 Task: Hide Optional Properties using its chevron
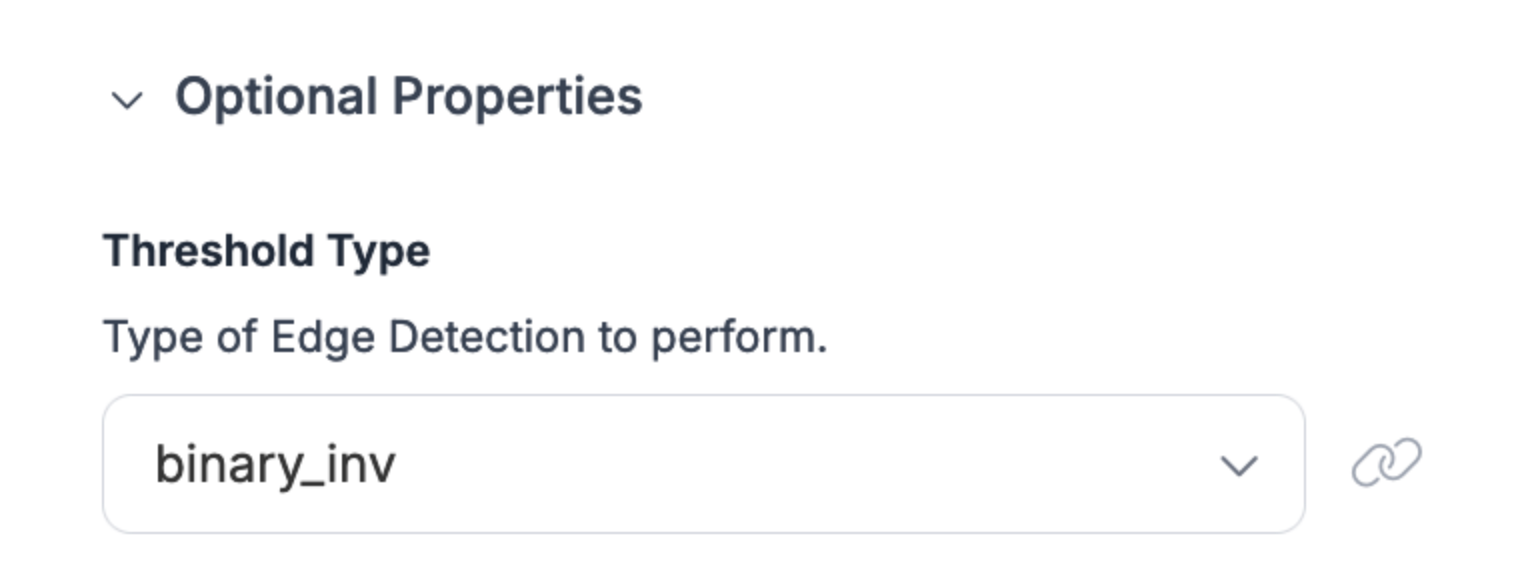point(127,100)
